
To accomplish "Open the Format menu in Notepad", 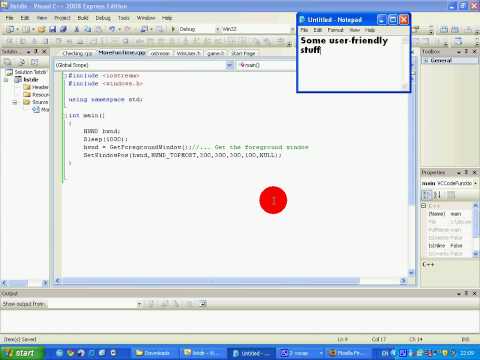I will pos(335,30).
